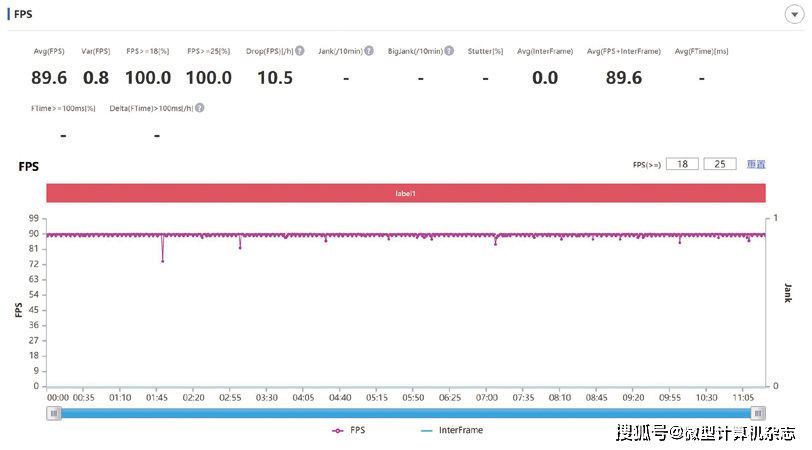
Task: Click the deep FPS dip near 01:45
Action: tap(162, 260)
